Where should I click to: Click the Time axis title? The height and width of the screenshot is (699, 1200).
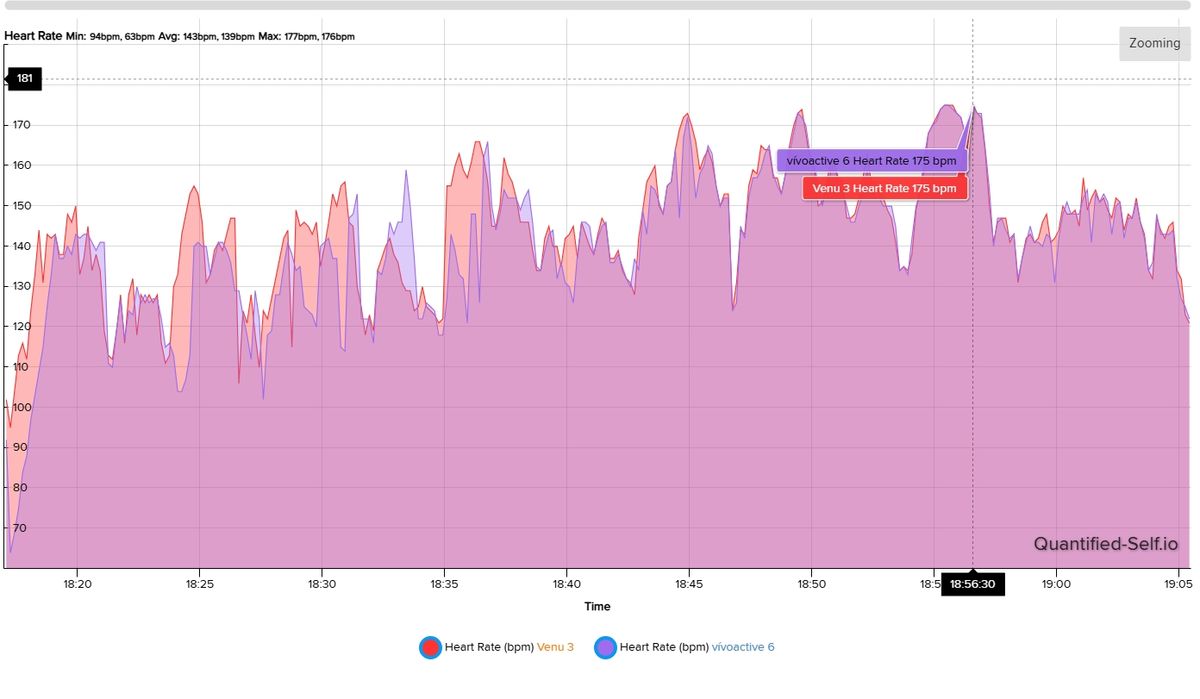(x=597, y=606)
